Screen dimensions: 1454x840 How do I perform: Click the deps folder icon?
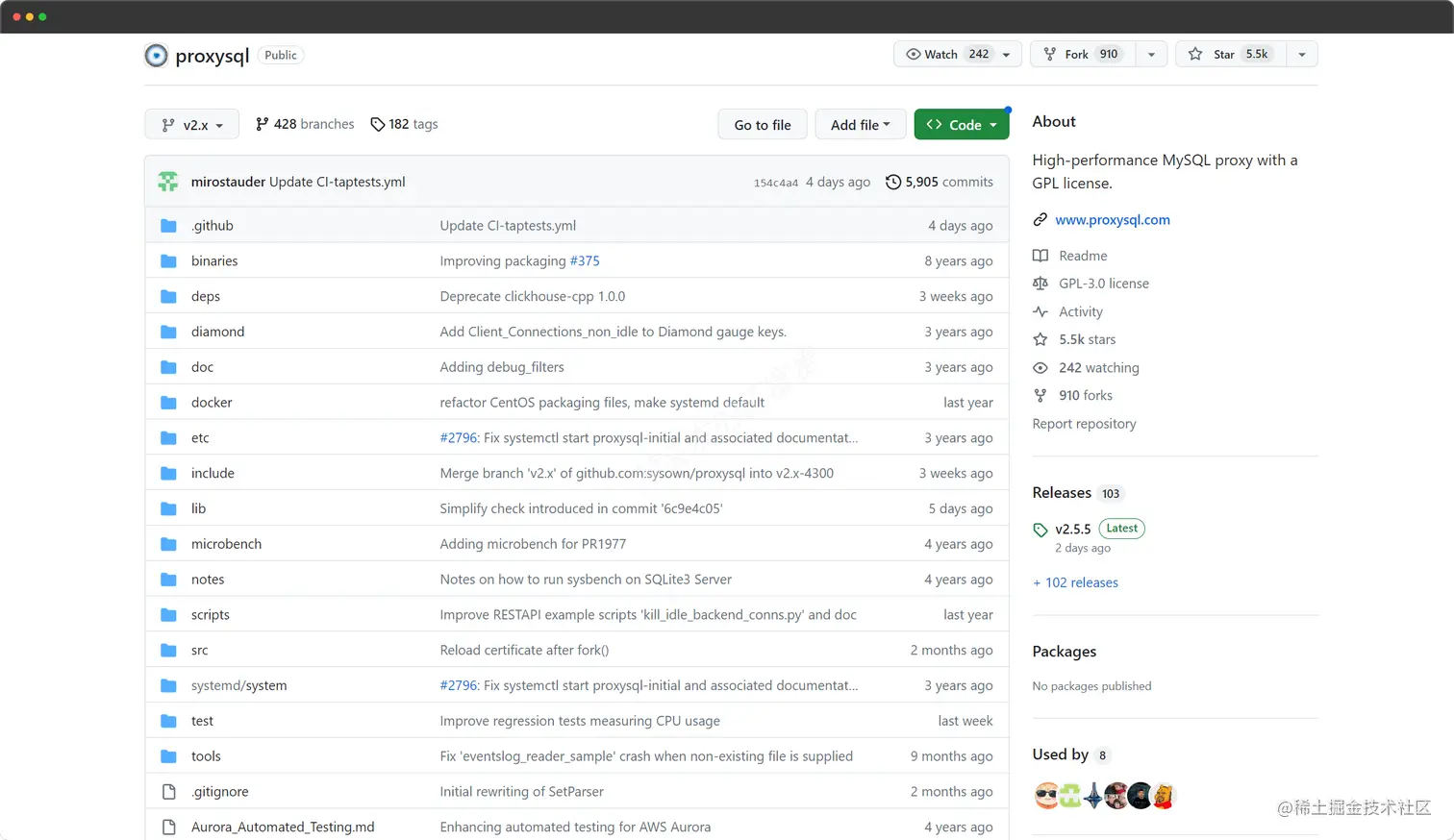click(168, 297)
